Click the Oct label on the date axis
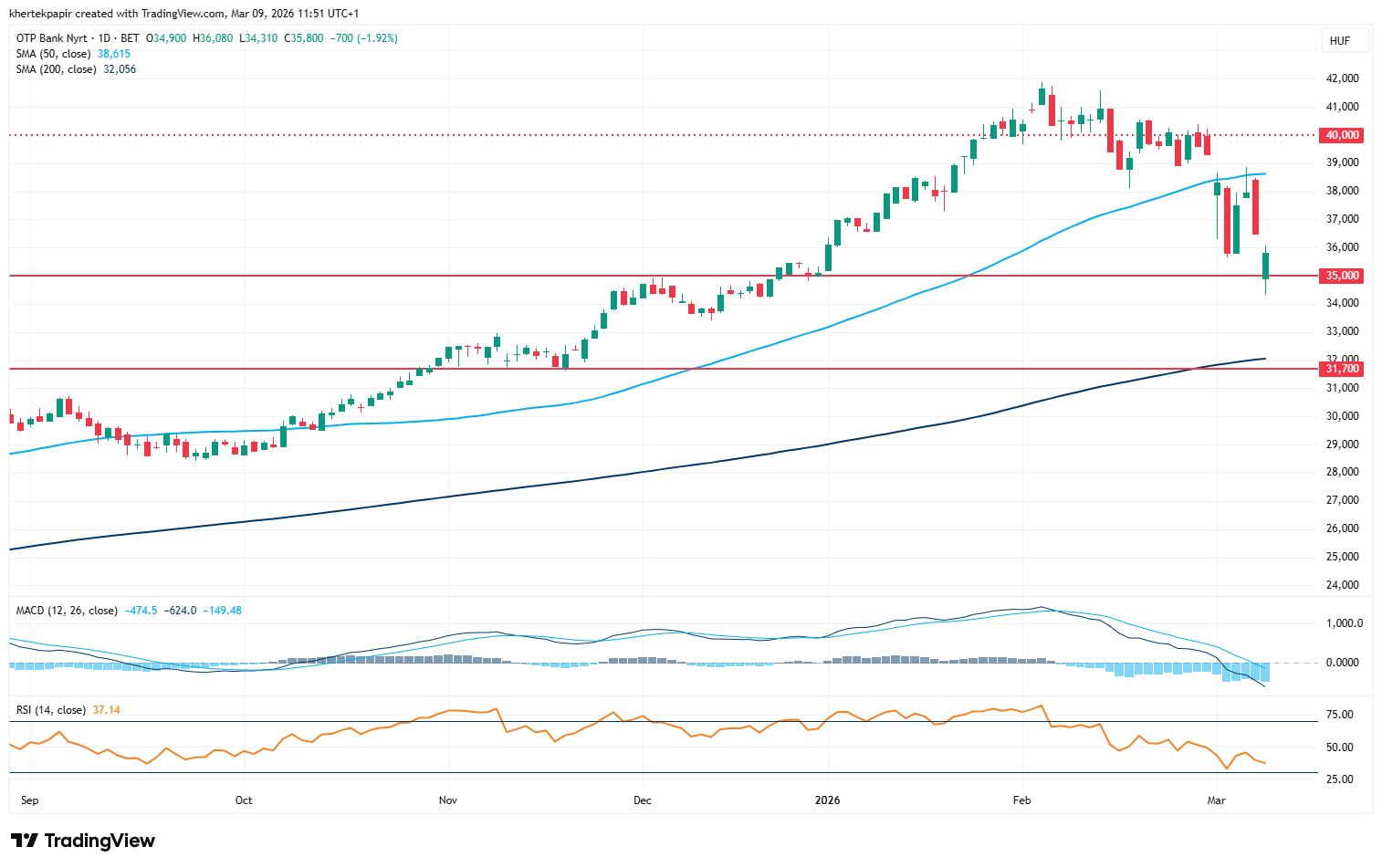 (243, 800)
